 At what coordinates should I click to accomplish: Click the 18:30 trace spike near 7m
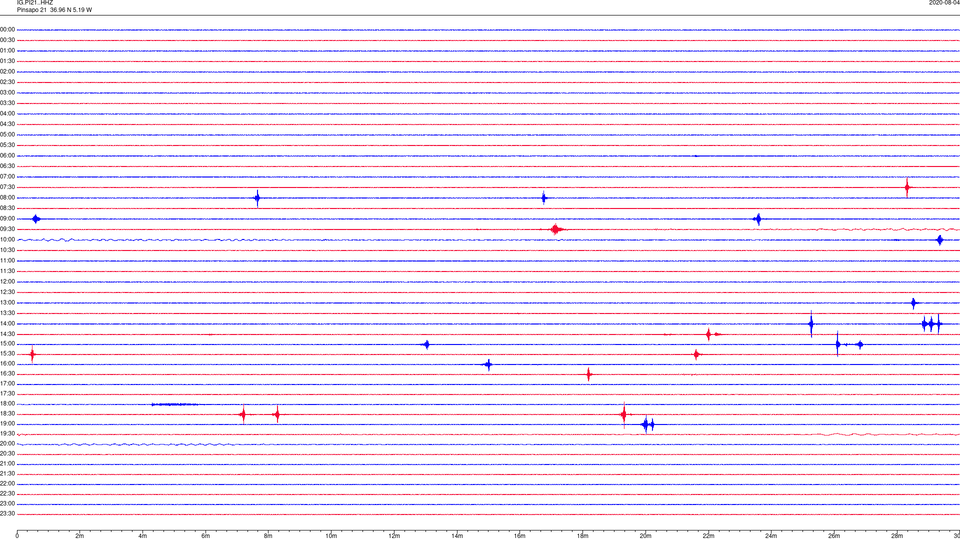pyautogui.click(x=244, y=414)
